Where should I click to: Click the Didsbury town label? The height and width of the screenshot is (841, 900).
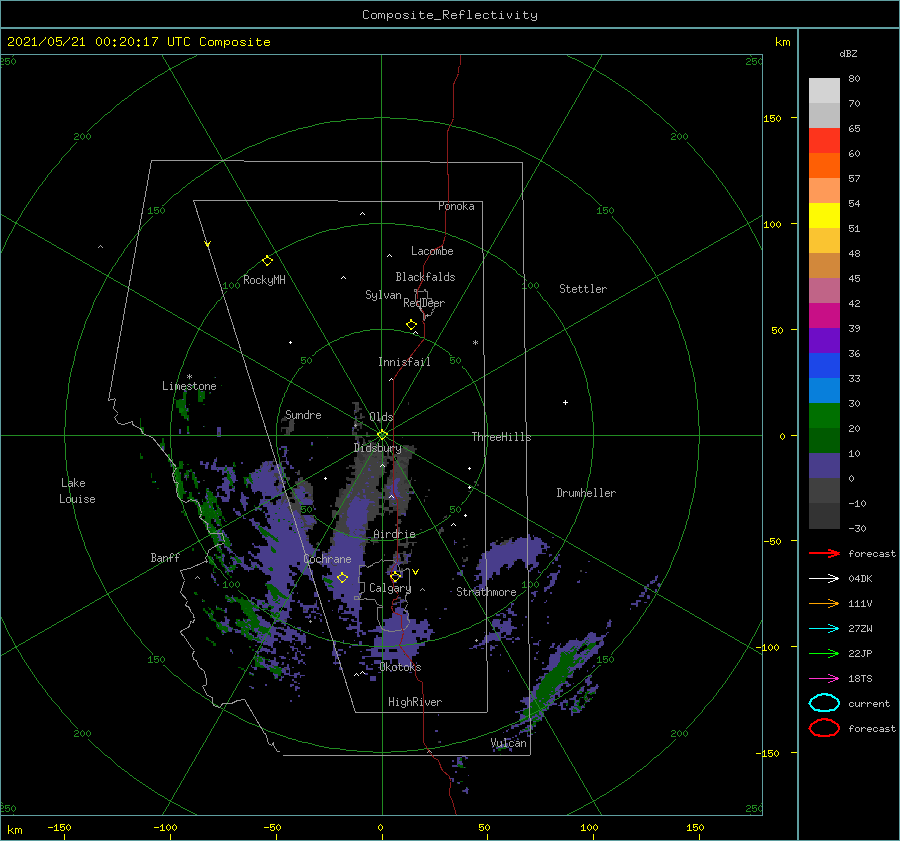377,448
